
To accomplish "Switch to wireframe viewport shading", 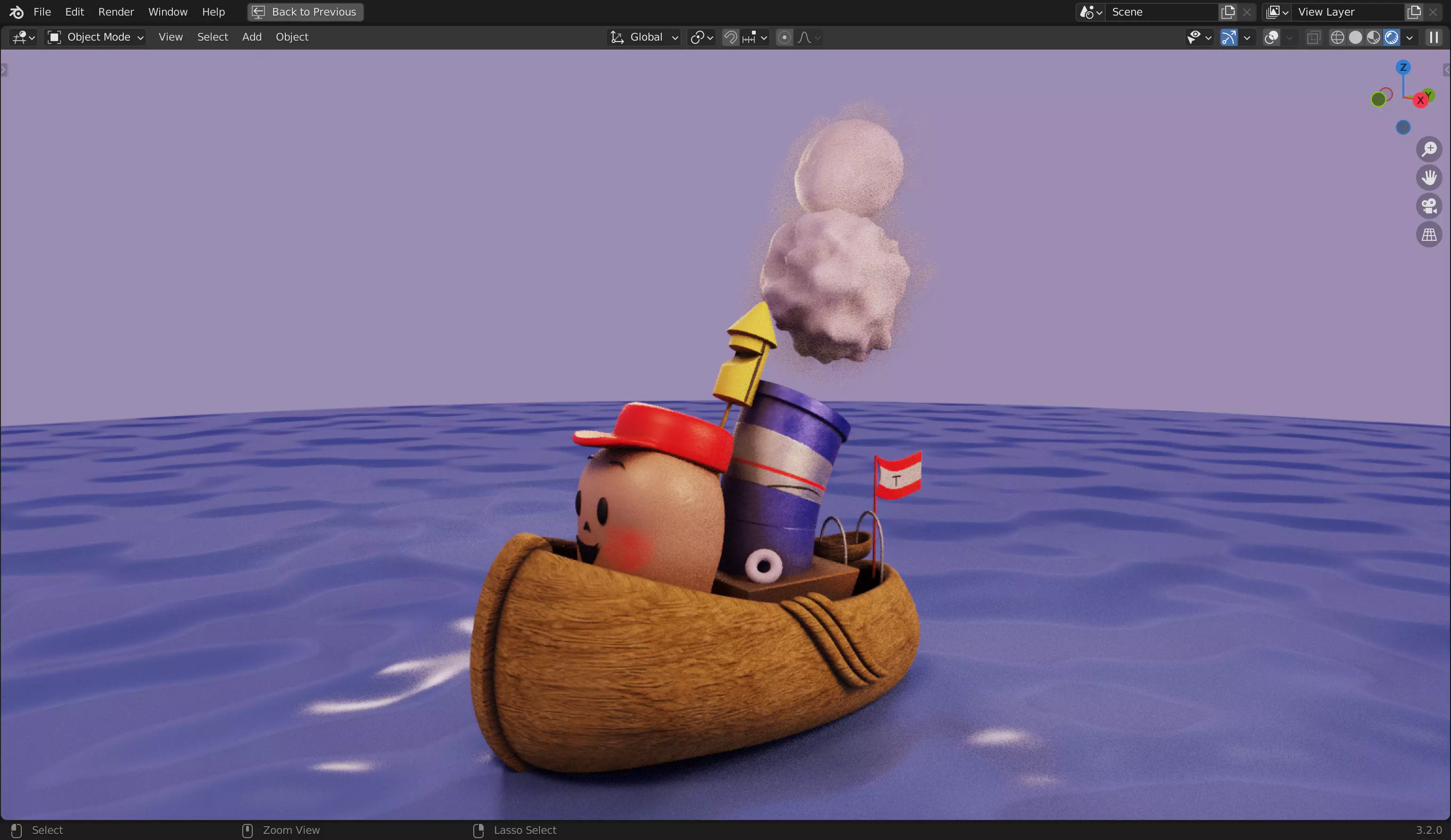I will click(1337, 37).
